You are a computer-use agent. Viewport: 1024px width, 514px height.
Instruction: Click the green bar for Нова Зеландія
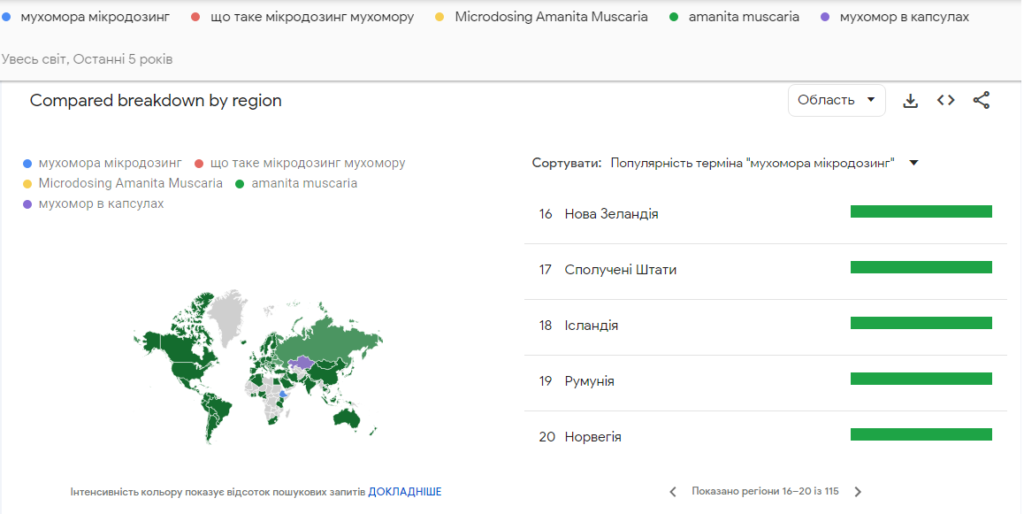(920, 211)
